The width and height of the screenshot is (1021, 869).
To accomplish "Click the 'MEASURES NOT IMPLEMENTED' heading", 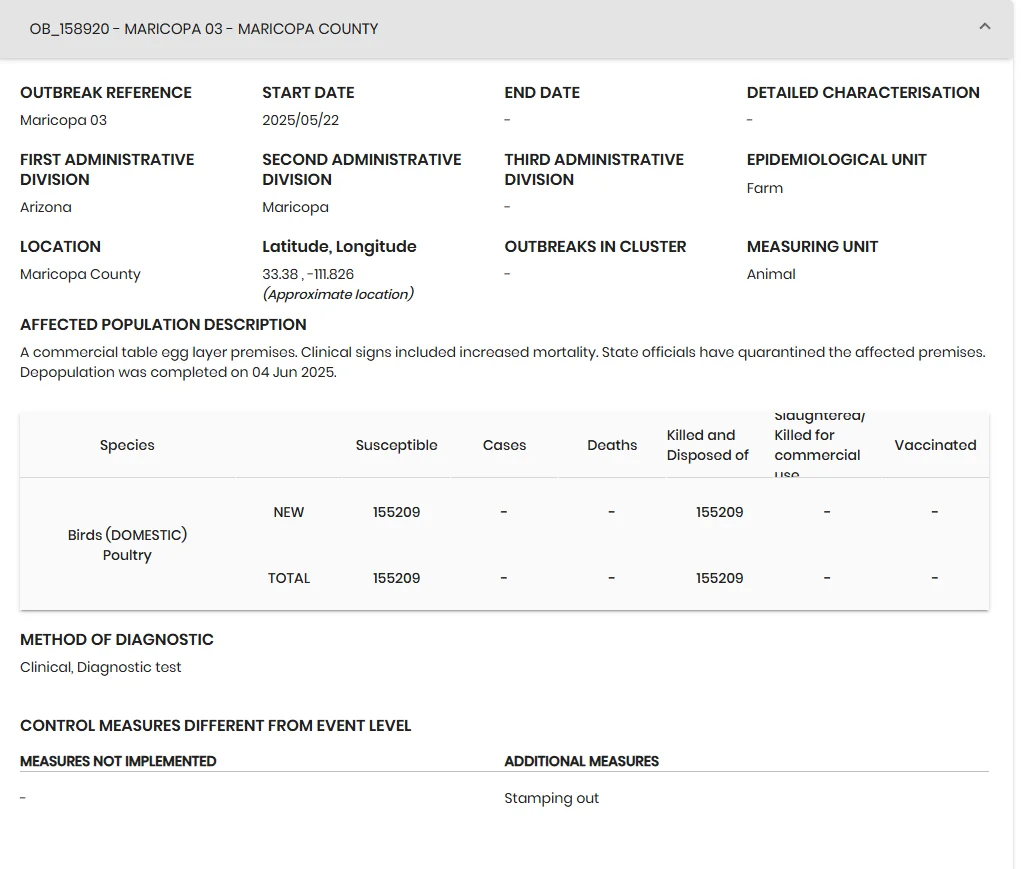I will tap(118, 762).
